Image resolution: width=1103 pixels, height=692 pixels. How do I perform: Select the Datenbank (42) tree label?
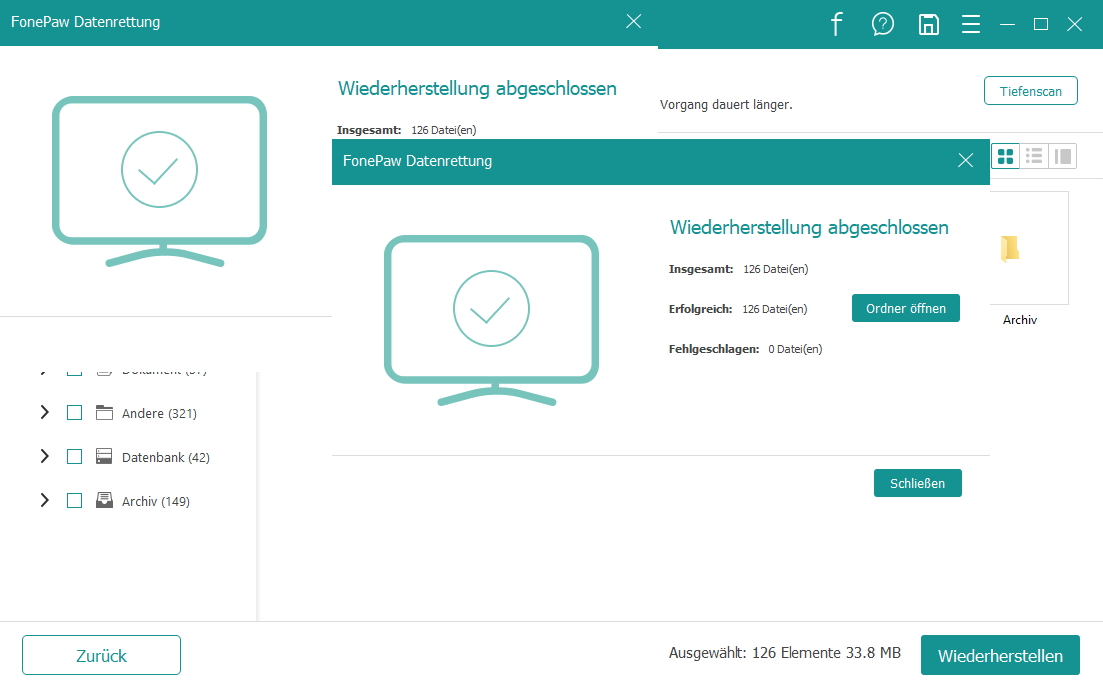coord(165,457)
